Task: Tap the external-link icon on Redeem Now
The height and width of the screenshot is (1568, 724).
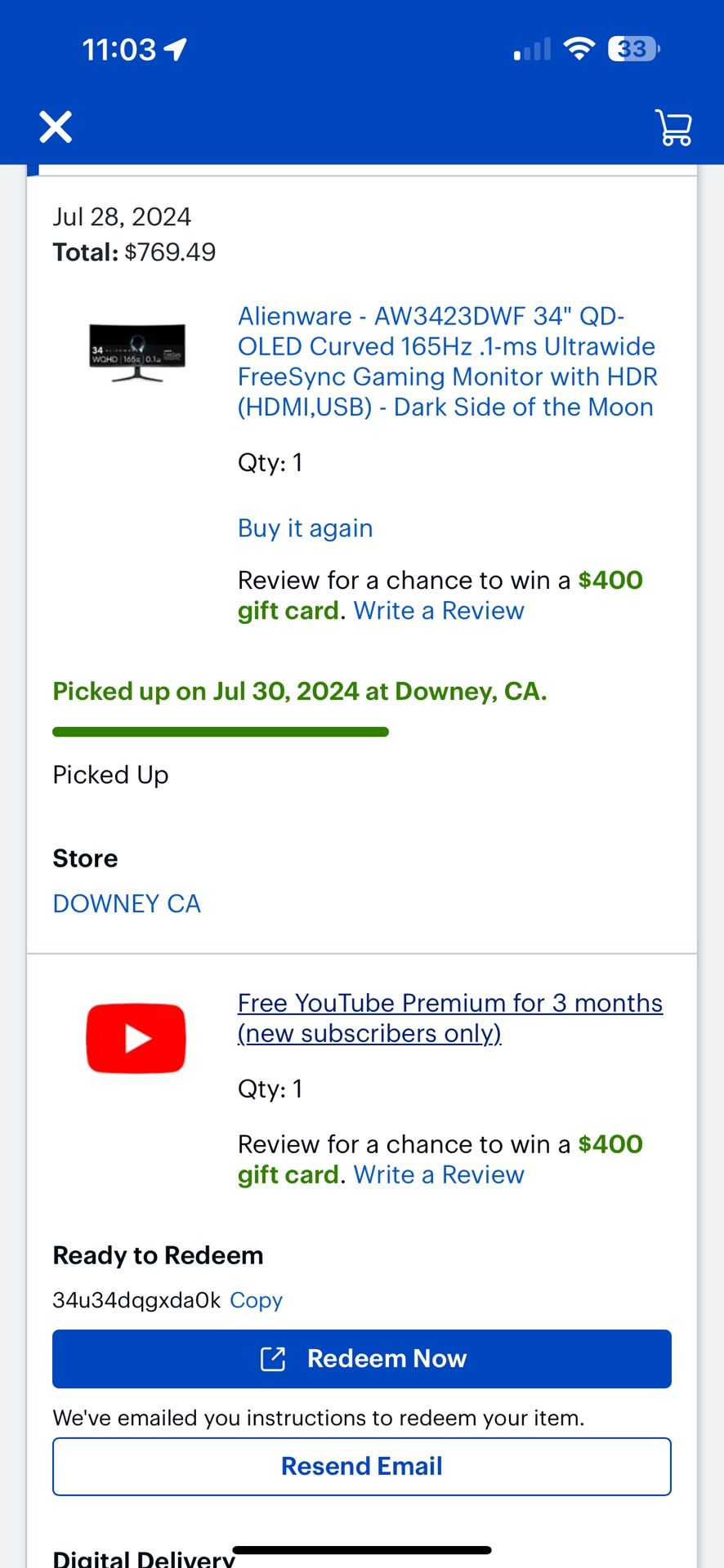Action: click(x=273, y=1359)
